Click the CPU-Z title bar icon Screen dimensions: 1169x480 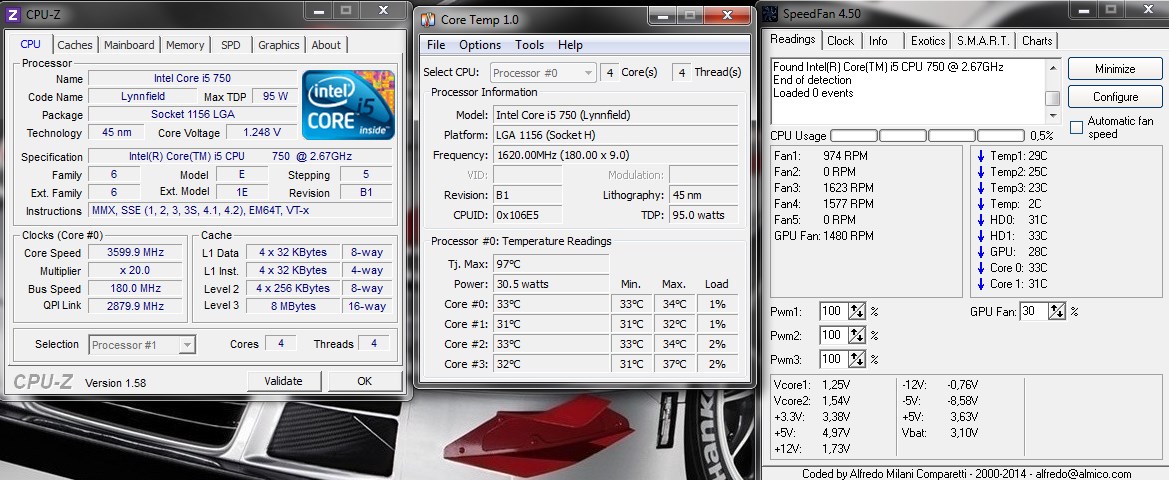click(x=13, y=13)
